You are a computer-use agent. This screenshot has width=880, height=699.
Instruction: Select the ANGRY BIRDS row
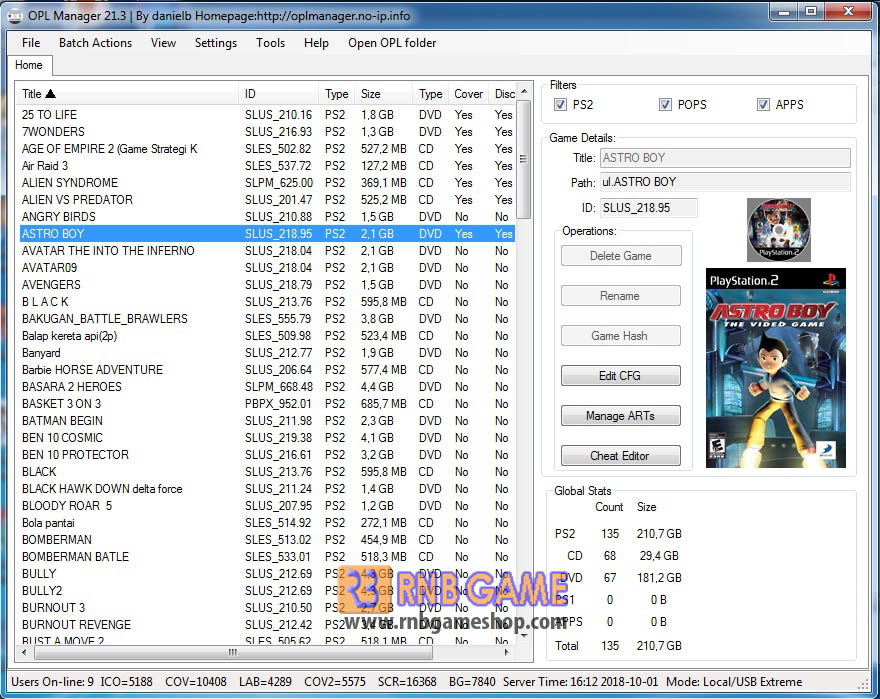tap(267, 217)
